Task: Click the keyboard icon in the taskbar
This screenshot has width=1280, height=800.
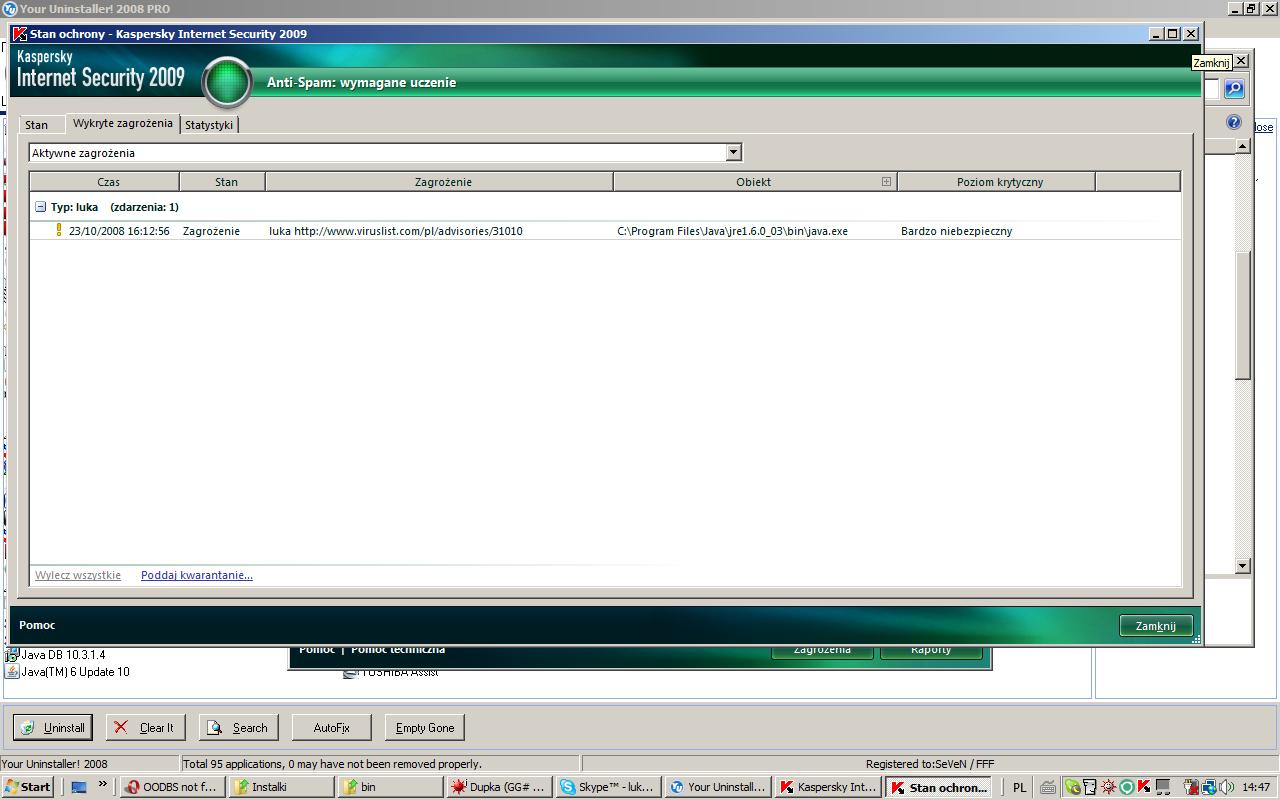Action: coord(1047,788)
